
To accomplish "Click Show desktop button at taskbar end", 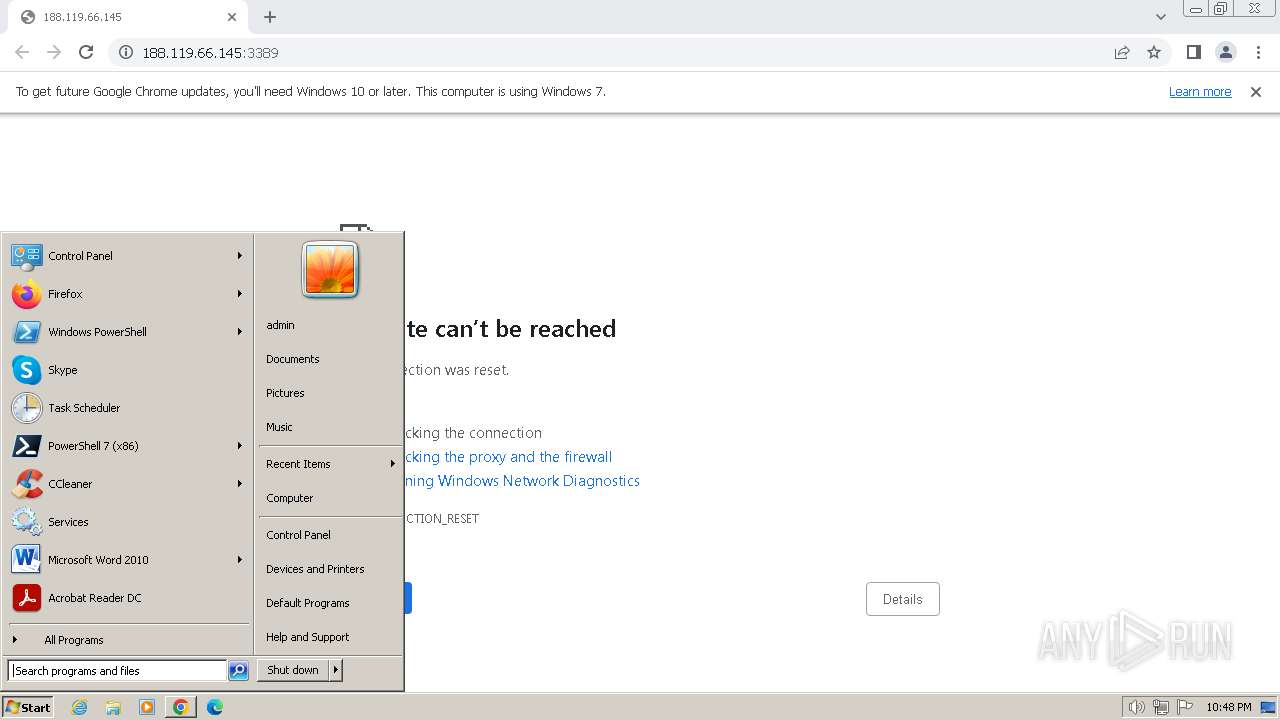I will [1269, 707].
